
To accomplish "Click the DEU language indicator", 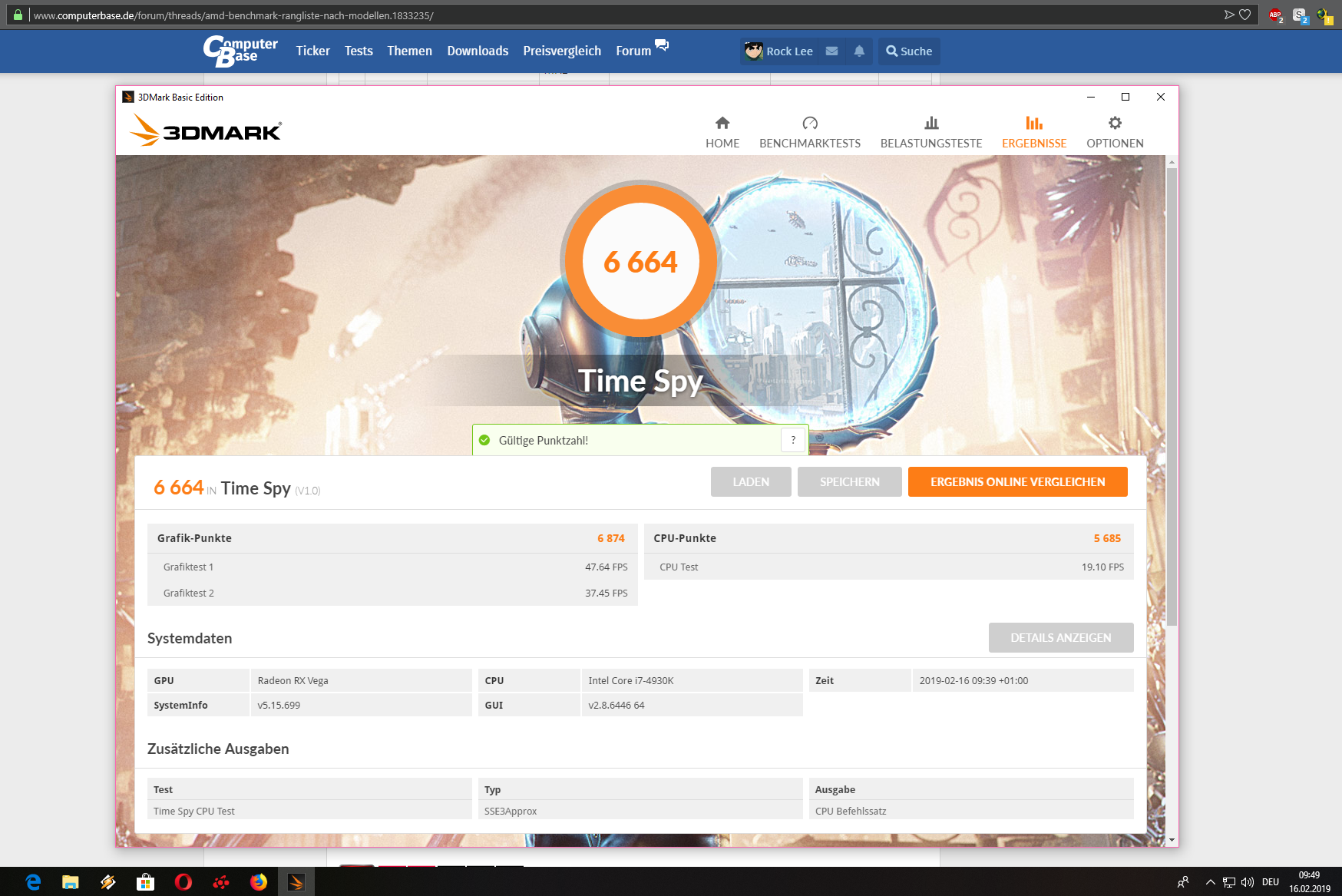I will point(1271,882).
